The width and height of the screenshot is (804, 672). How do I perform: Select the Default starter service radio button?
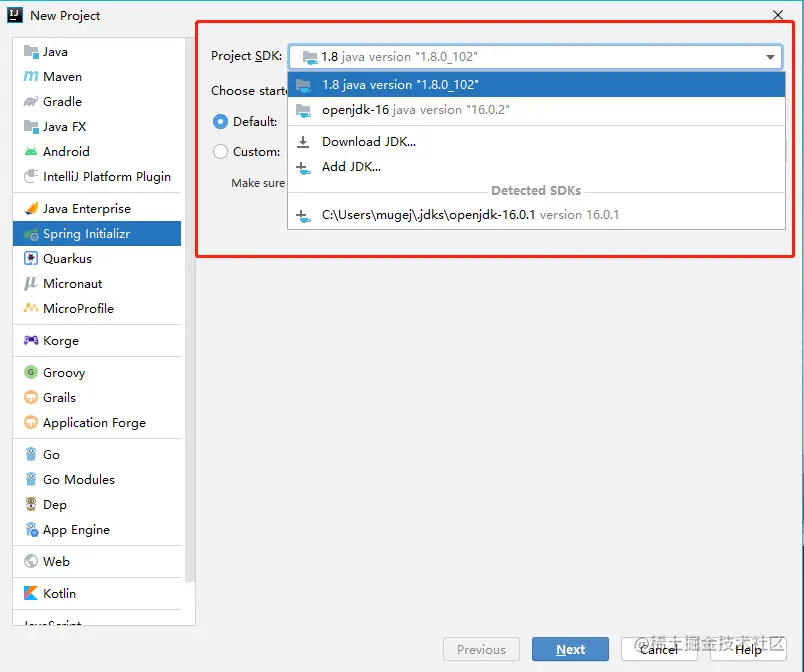220,121
